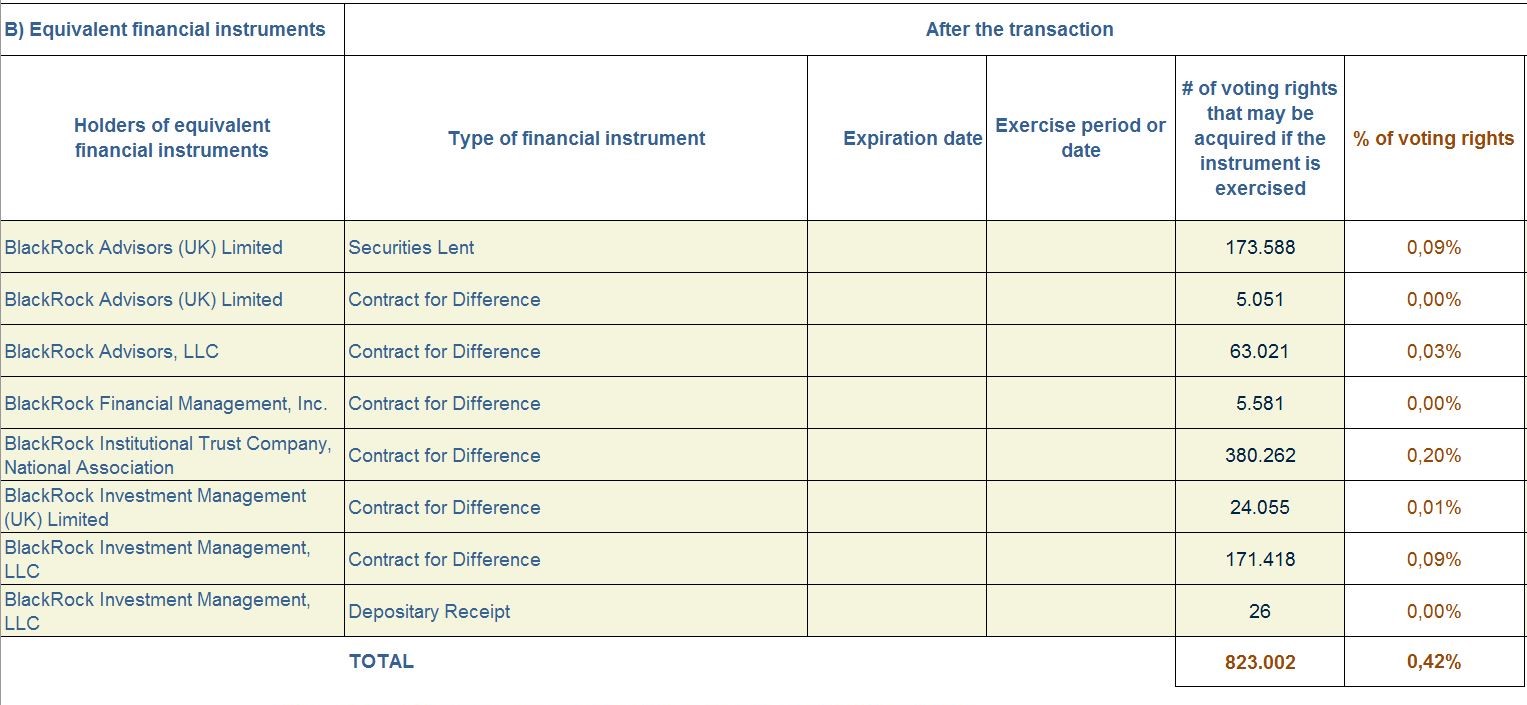Click the BlackRock Financial Management, Inc. cell
The width and height of the screenshot is (1527, 705).
(x=172, y=403)
